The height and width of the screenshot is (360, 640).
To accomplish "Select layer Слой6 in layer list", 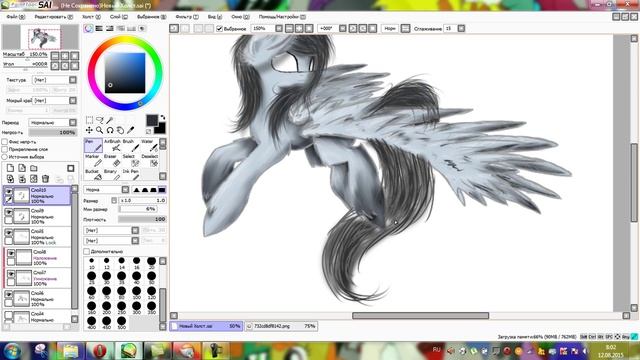I will click(x=37, y=298).
